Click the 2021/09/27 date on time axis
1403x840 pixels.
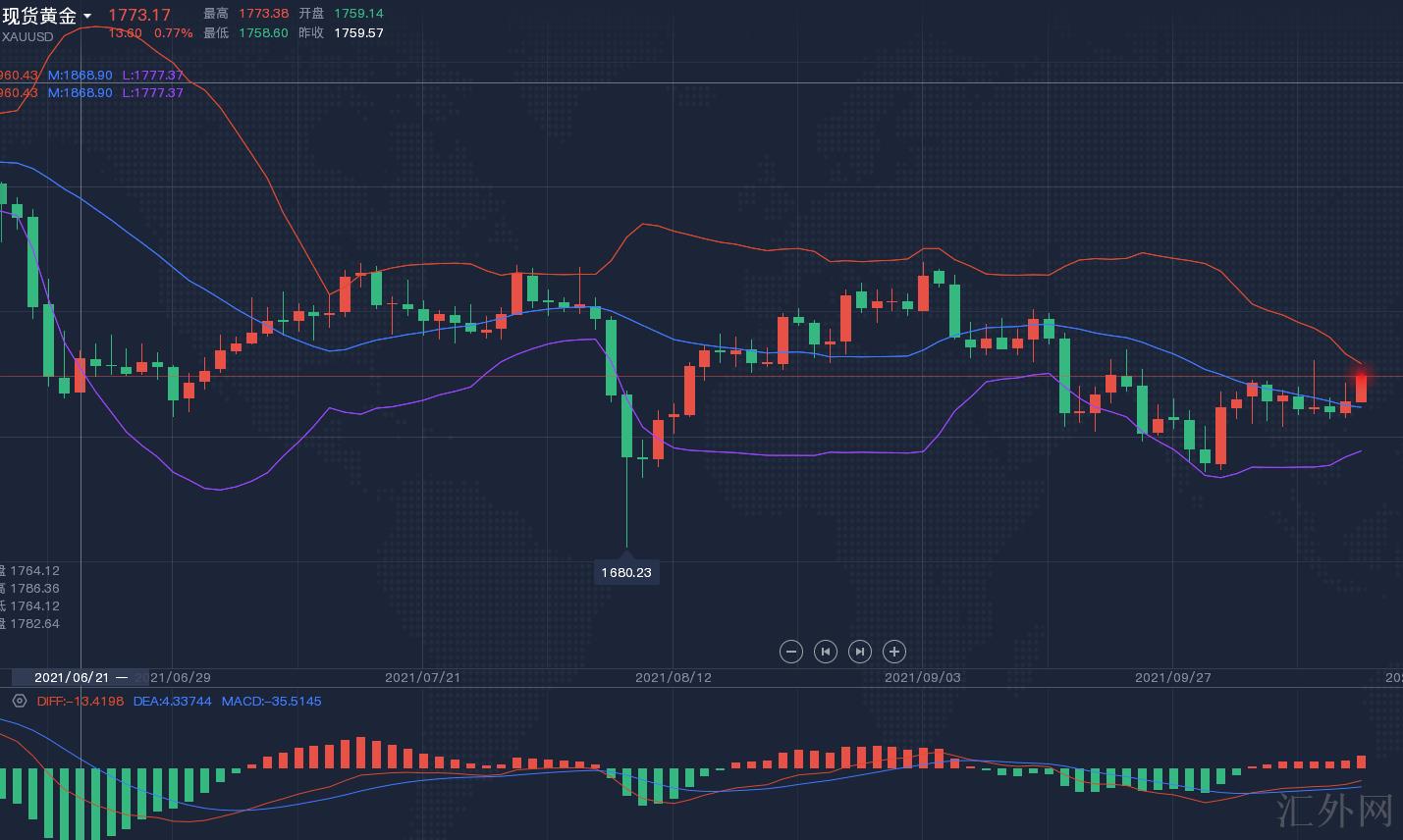[1172, 677]
